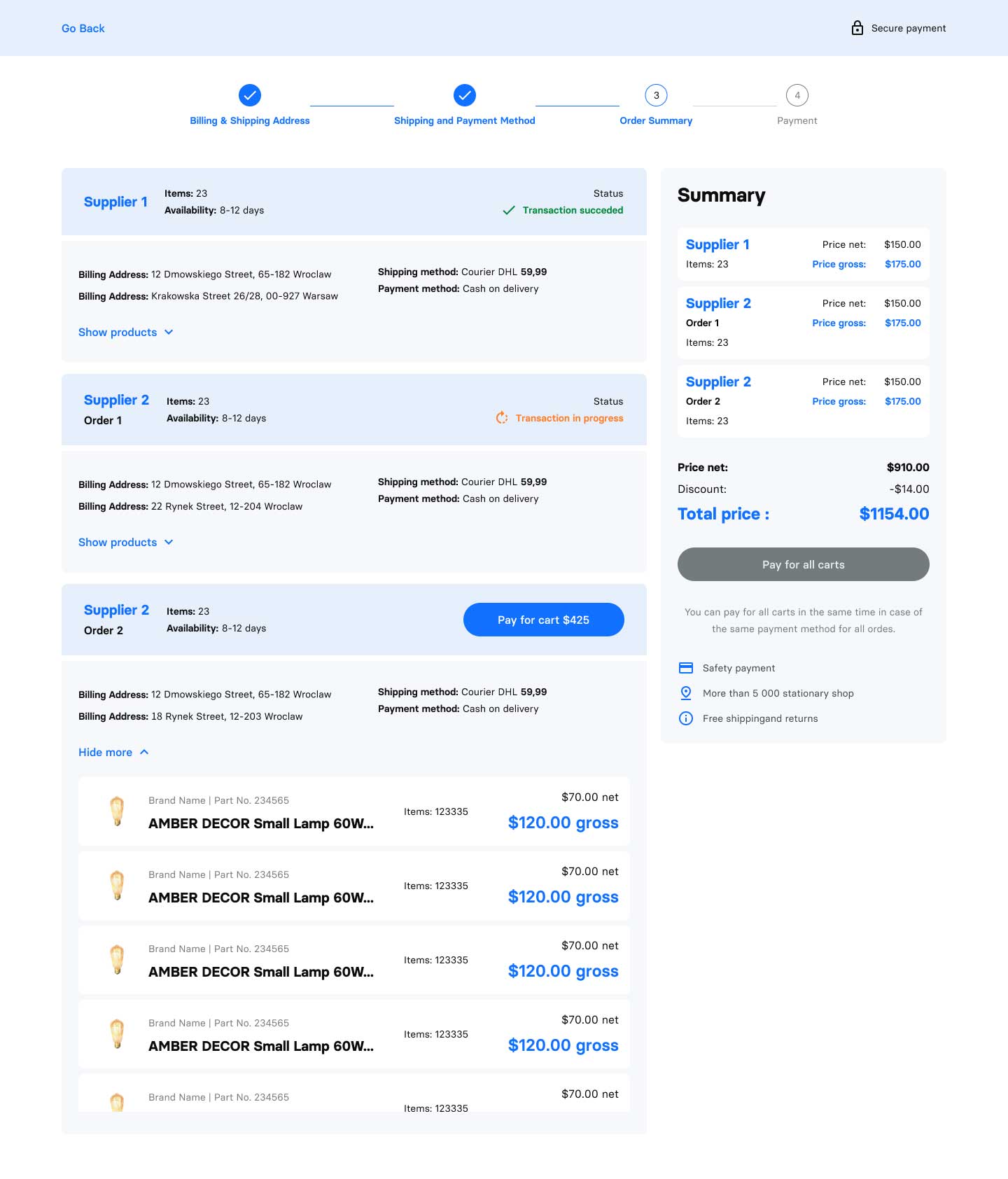Click Supplier 2 heading with Transaction in progress
This screenshot has height=1179, width=1008.
pyautogui.click(x=116, y=400)
